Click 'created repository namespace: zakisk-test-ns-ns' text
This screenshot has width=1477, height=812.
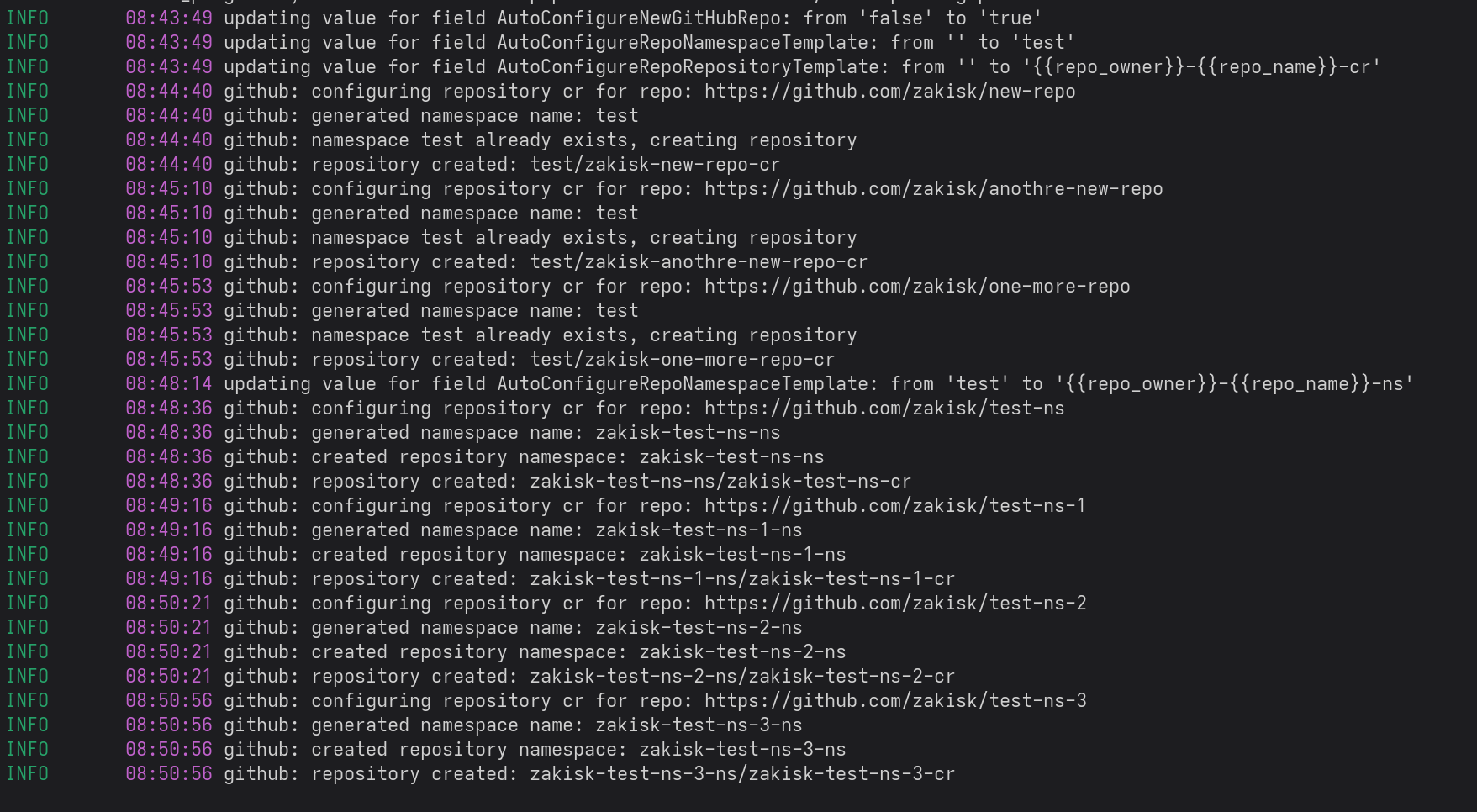point(567,457)
